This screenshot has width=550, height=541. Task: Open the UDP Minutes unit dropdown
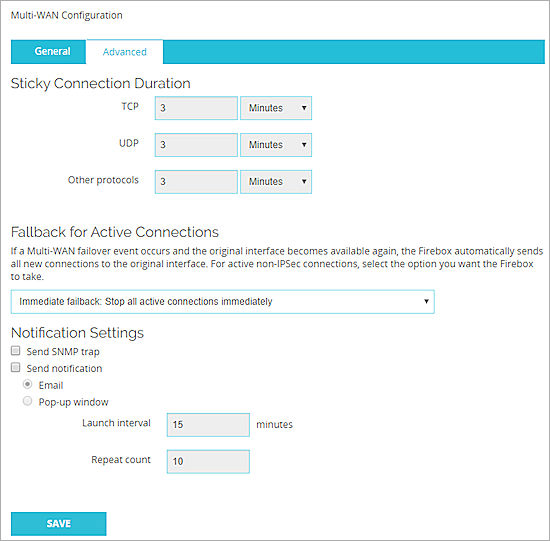pos(276,145)
